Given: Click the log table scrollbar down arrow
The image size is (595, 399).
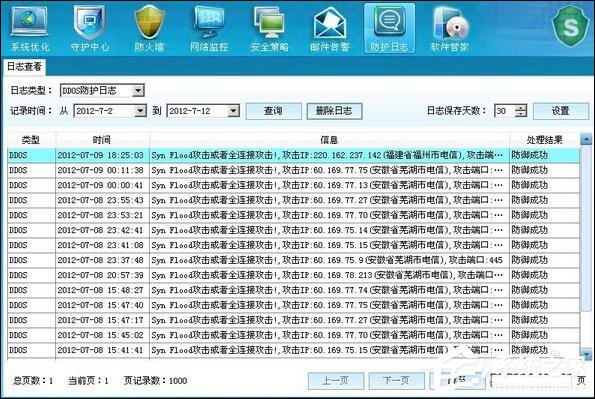Looking at the screenshot, I should [x=586, y=356].
